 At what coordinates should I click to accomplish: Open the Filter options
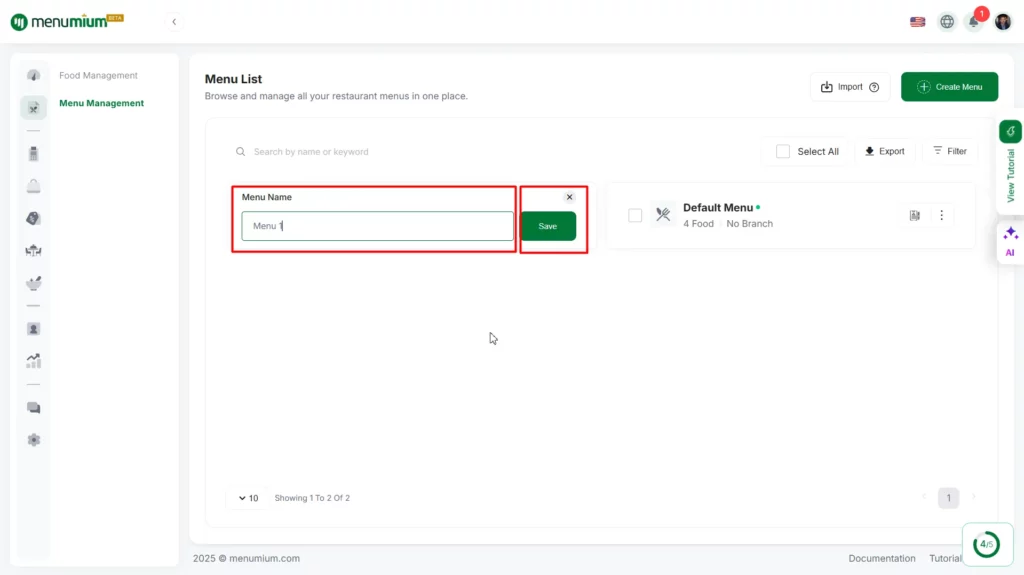(x=950, y=151)
